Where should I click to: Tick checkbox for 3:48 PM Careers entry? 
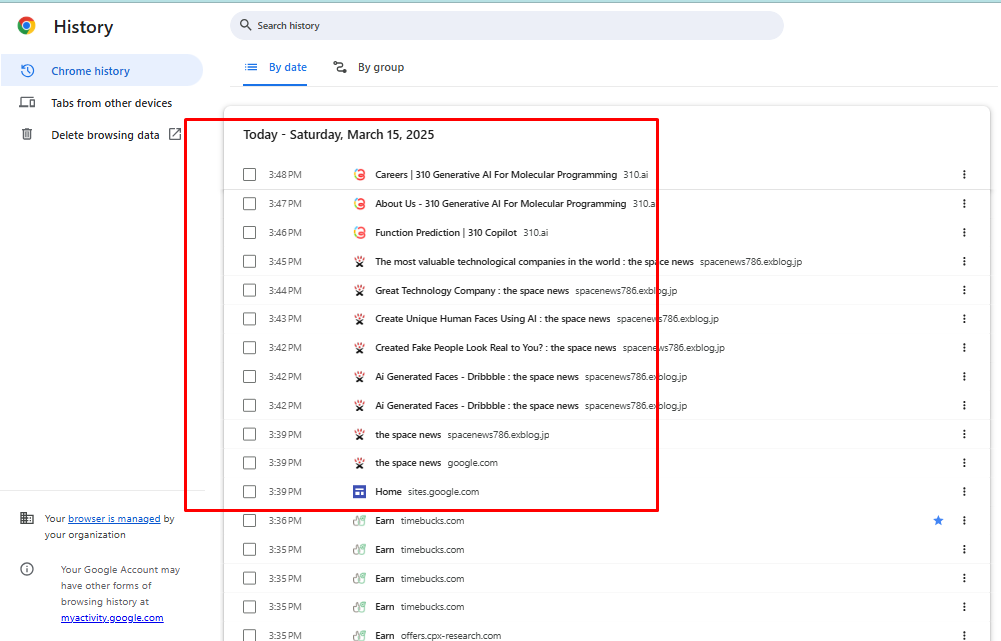(x=250, y=174)
